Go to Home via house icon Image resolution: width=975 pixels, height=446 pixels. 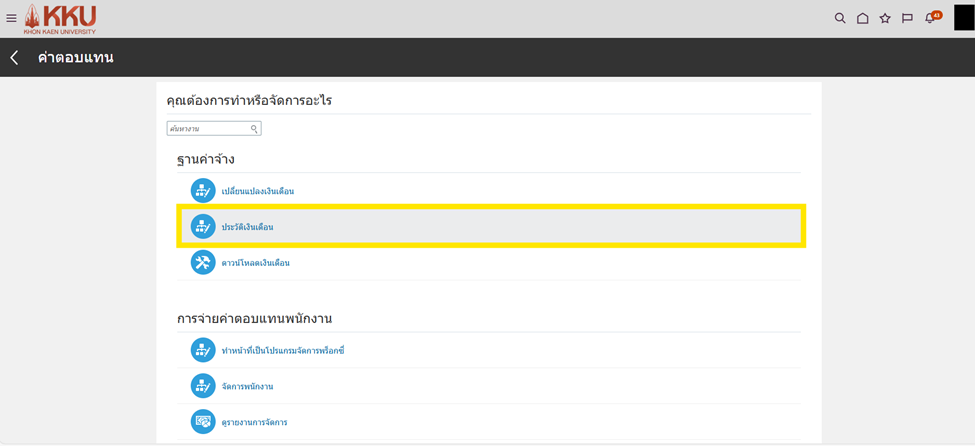(862, 18)
